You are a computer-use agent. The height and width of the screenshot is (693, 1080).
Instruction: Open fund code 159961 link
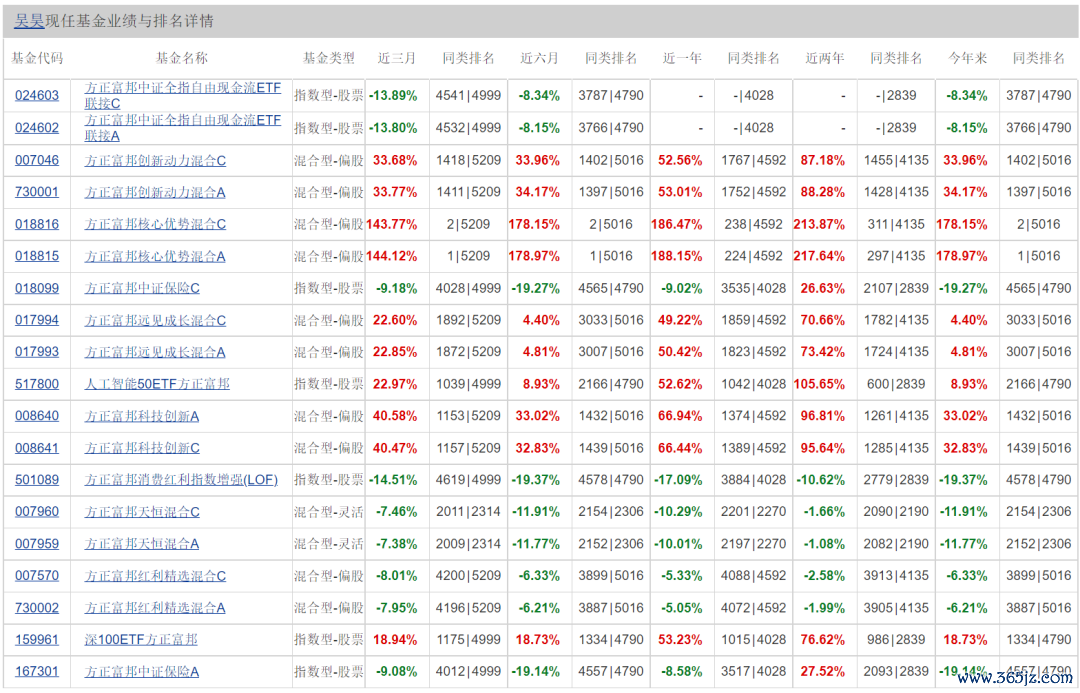[x=37, y=640]
